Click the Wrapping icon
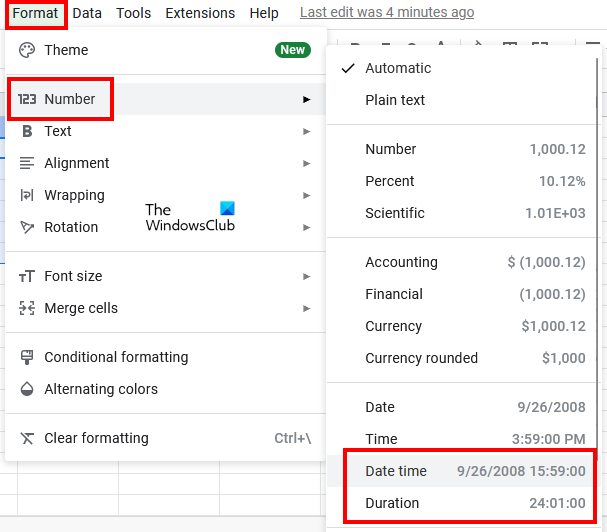The height and width of the screenshot is (532, 607). coord(27,195)
